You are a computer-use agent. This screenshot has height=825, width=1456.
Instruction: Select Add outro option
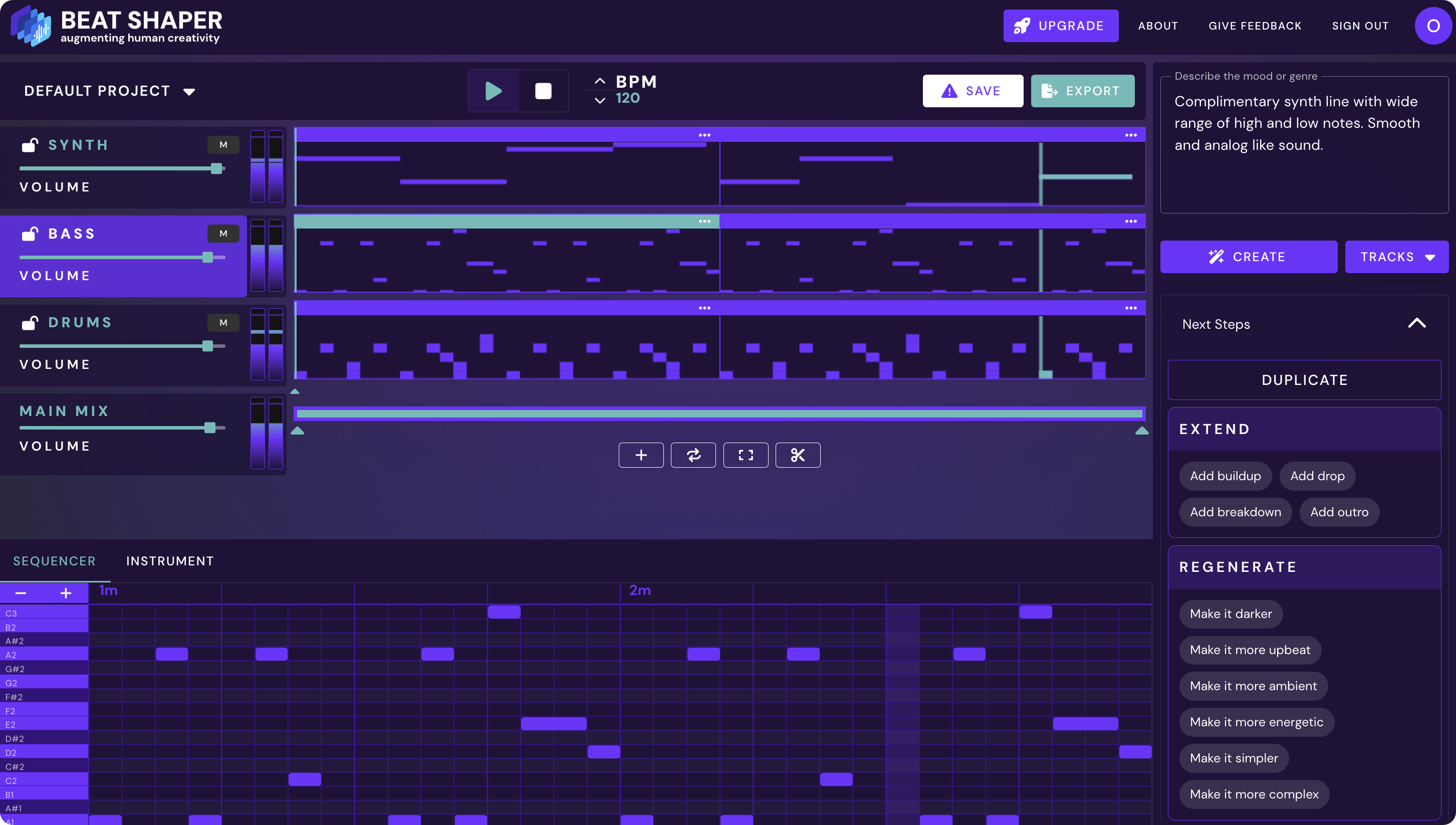click(1339, 512)
